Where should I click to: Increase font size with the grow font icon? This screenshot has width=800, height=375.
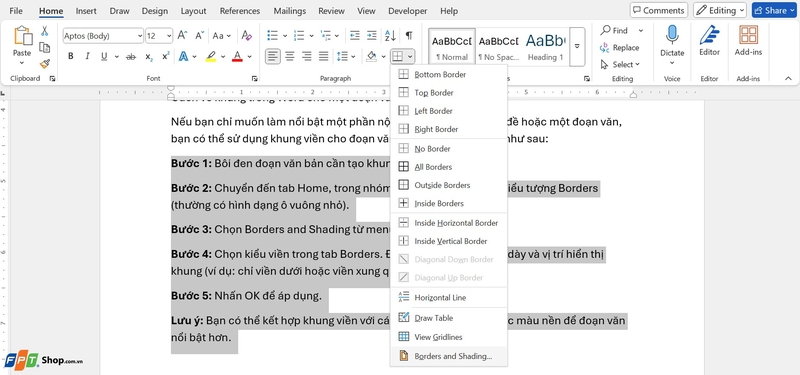[182, 36]
